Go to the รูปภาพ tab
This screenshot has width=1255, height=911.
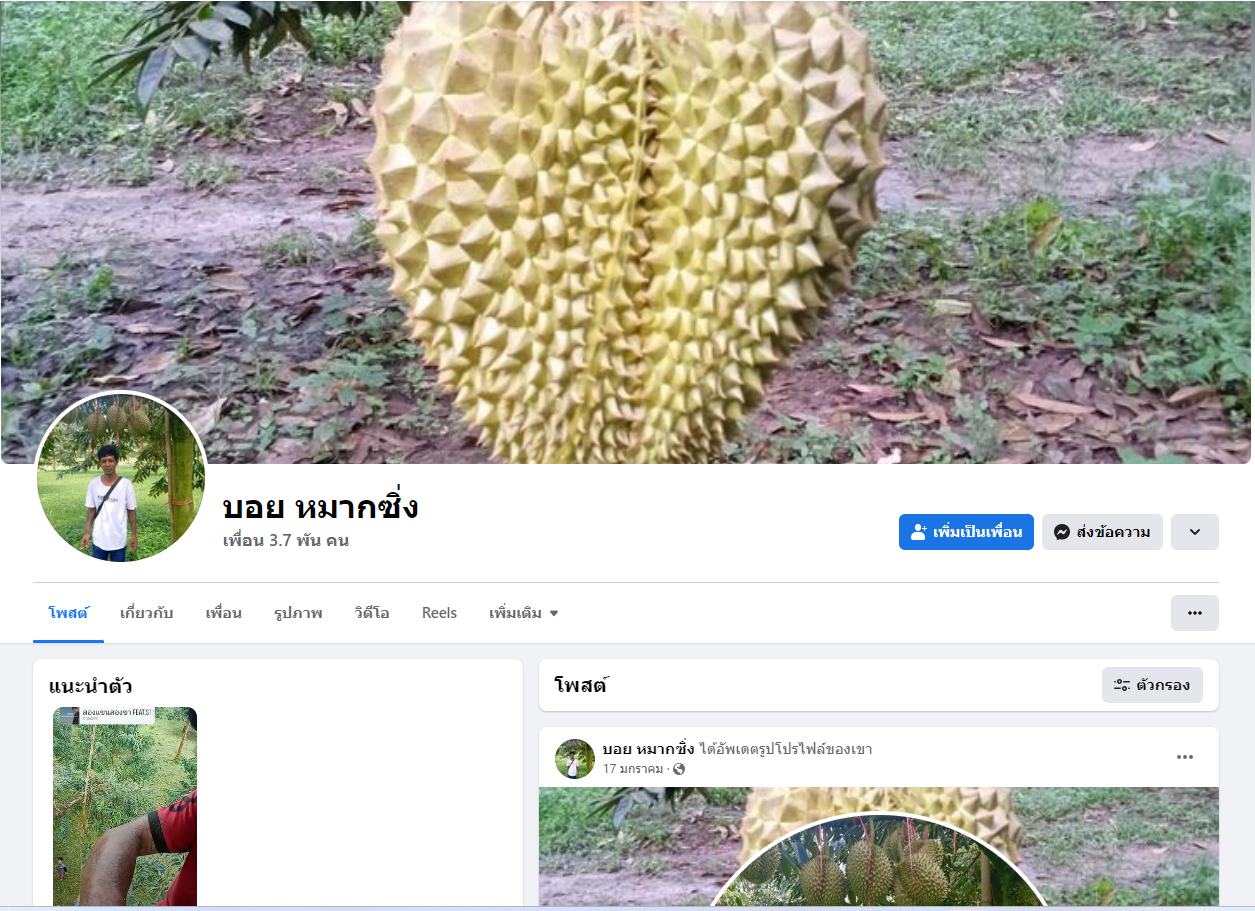click(298, 613)
